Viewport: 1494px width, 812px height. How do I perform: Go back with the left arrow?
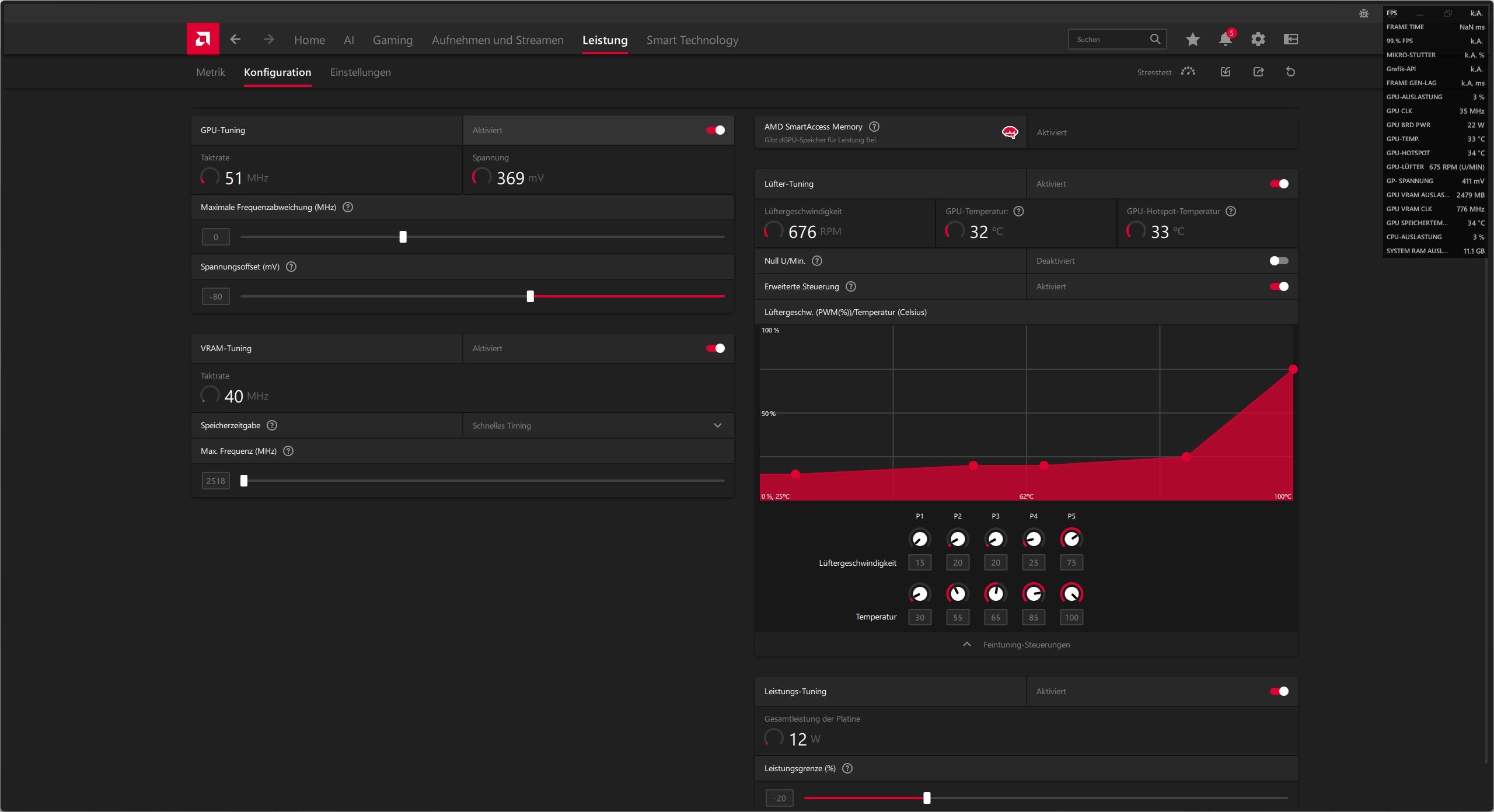point(235,39)
